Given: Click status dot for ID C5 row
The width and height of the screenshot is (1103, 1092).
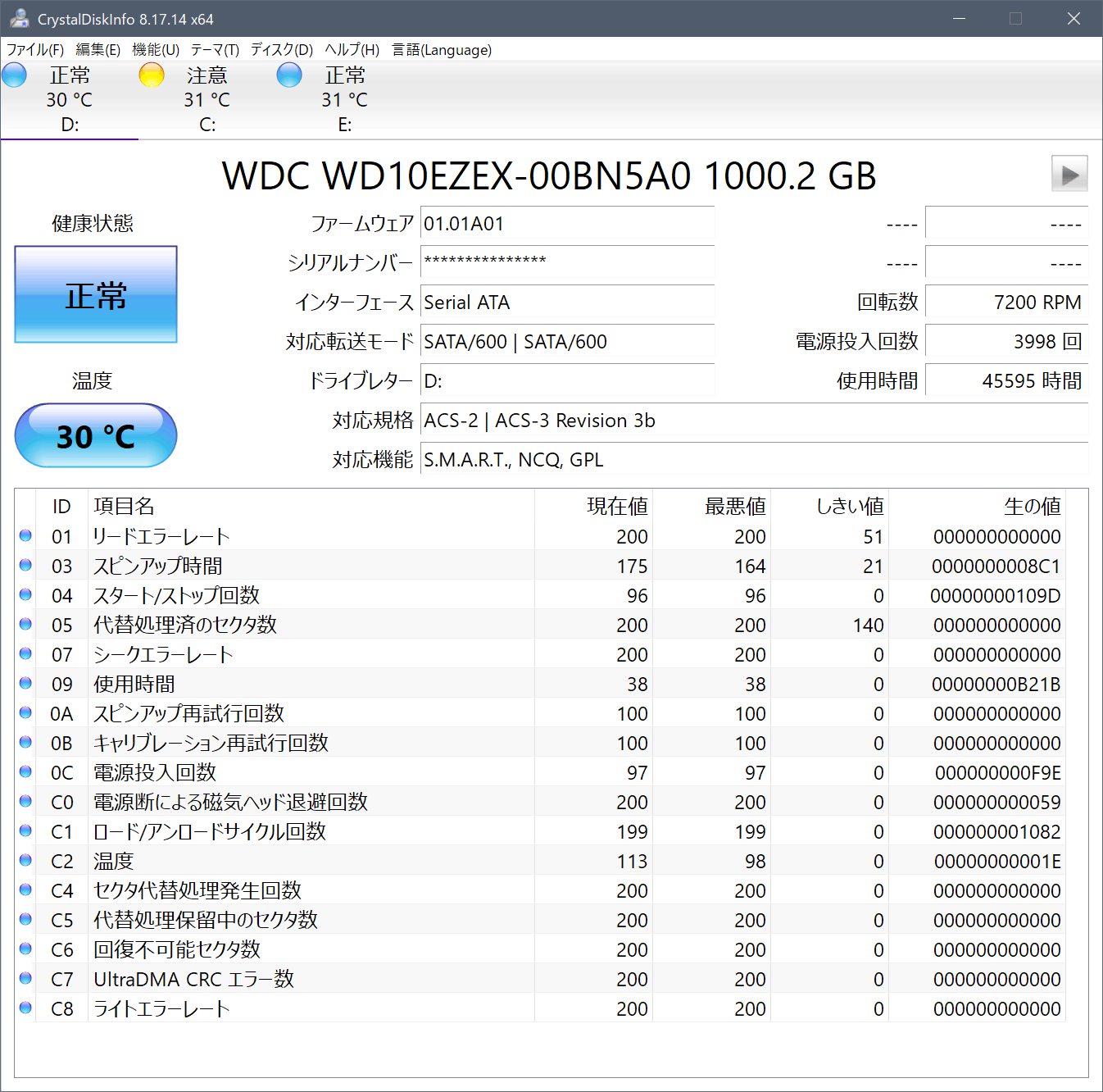Looking at the screenshot, I should click(x=25, y=919).
